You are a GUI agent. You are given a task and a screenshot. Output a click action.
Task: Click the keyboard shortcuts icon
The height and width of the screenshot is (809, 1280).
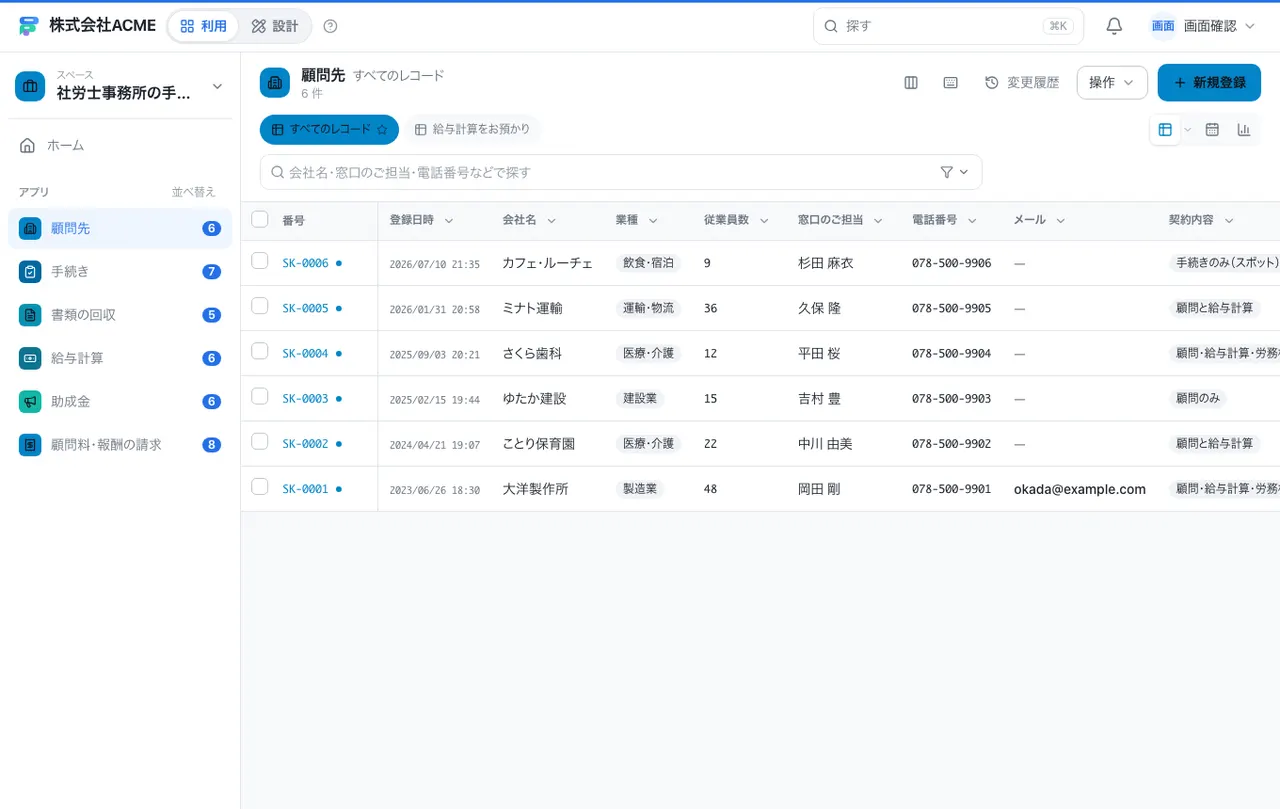pyautogui.click(x=951, y=83)
